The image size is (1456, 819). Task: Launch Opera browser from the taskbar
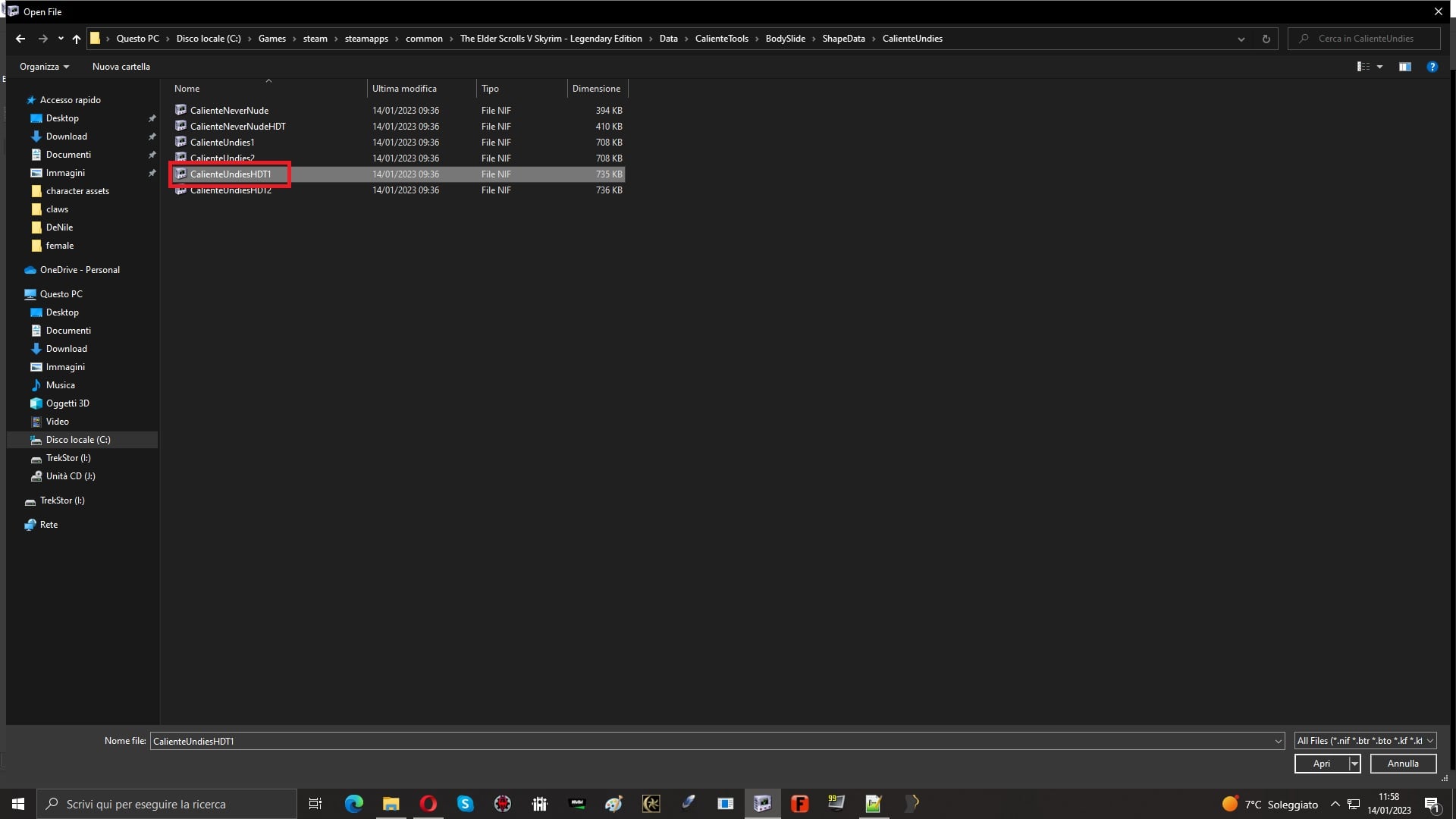coord(428,804)
